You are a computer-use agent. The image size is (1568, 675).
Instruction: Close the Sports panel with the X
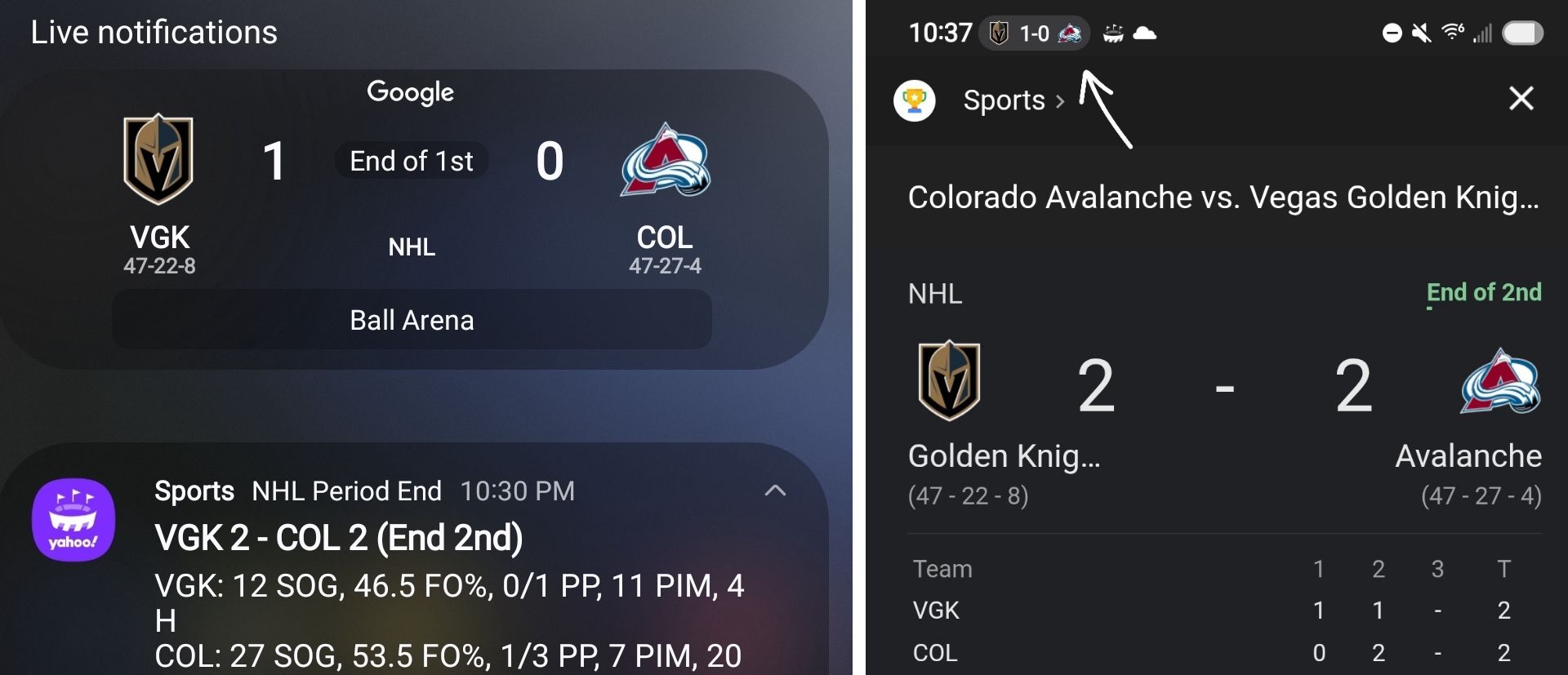(1521, 99)
